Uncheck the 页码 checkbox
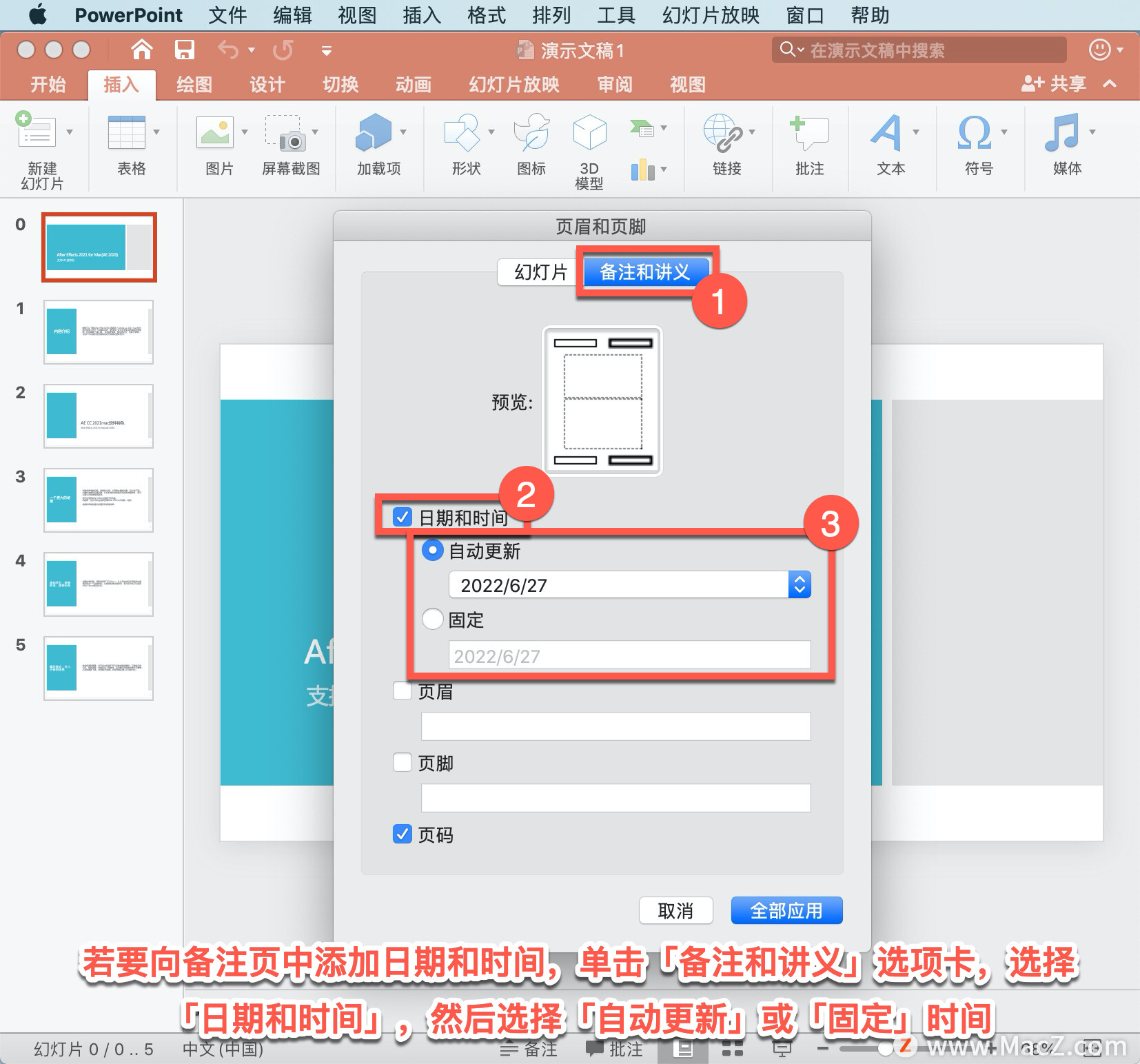 coord(403,834)
